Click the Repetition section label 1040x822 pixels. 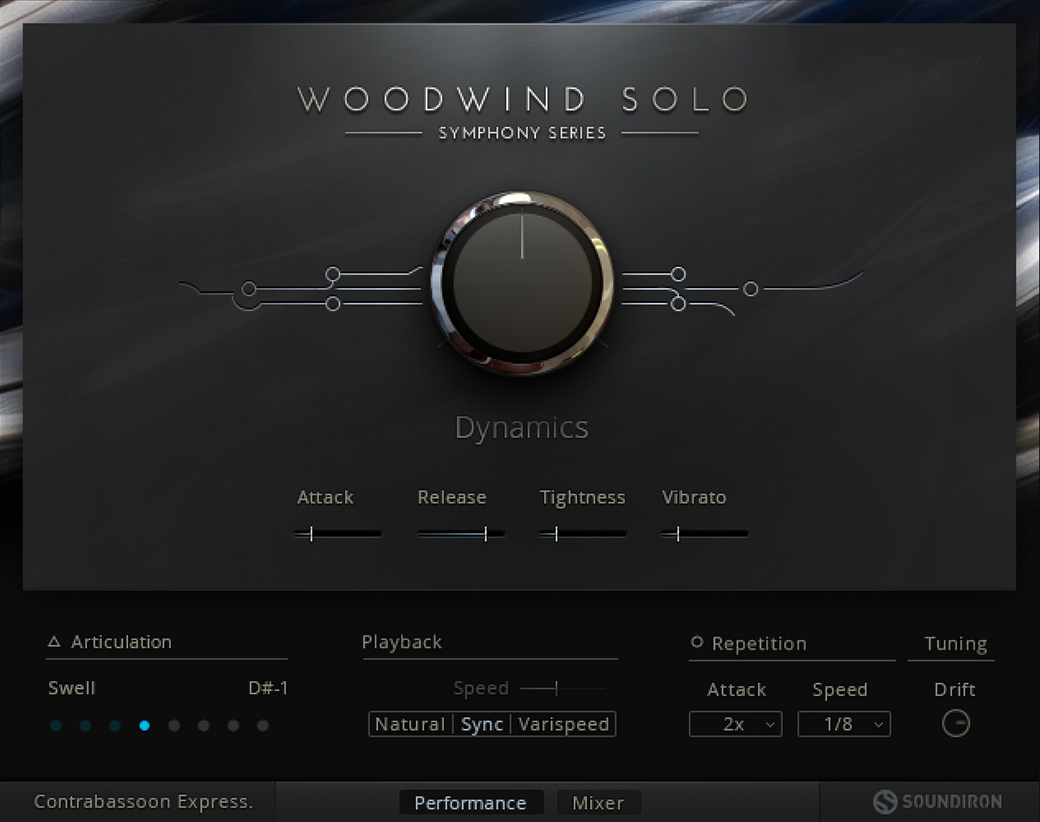759,643
